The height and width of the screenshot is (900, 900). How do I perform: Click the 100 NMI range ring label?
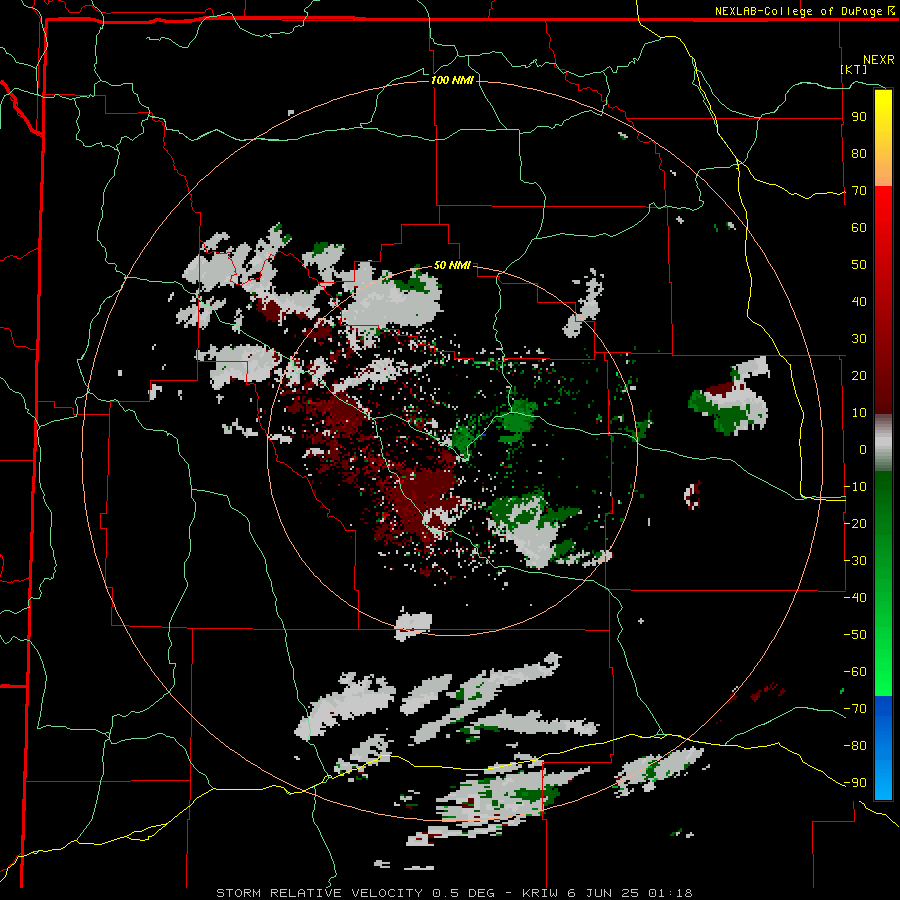tap(452, 80)
